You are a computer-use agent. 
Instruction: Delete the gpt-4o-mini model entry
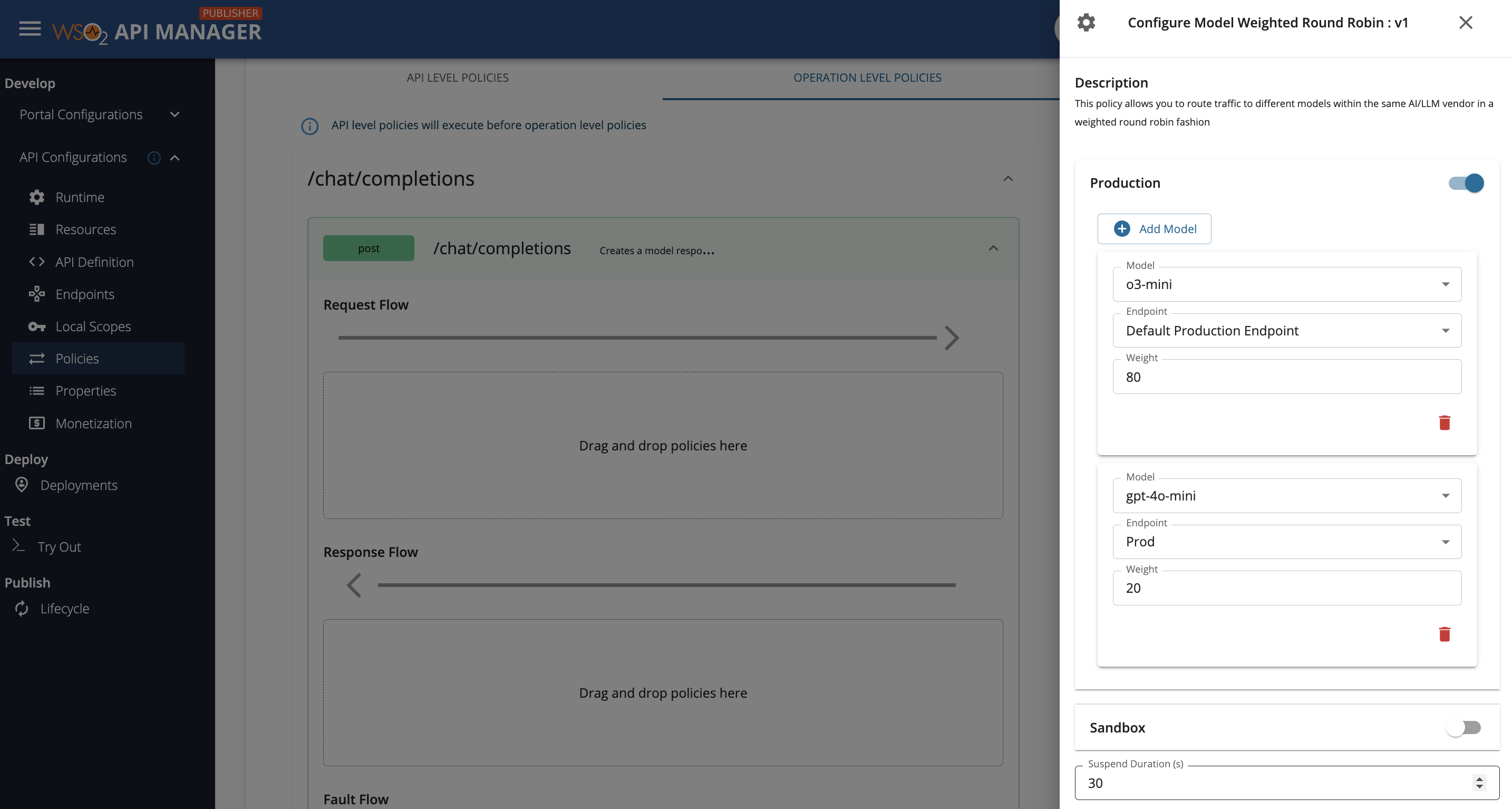click(1444, 634)
